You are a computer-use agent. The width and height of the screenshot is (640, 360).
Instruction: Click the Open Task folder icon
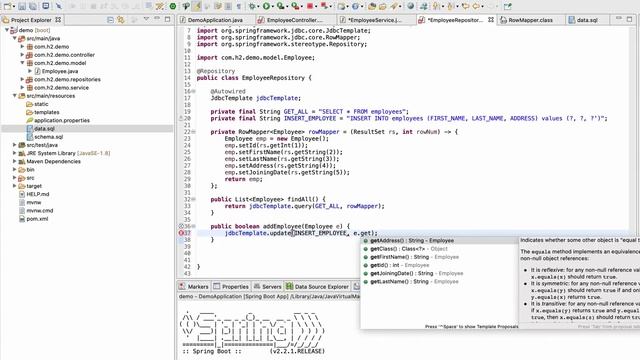point(382,6)
